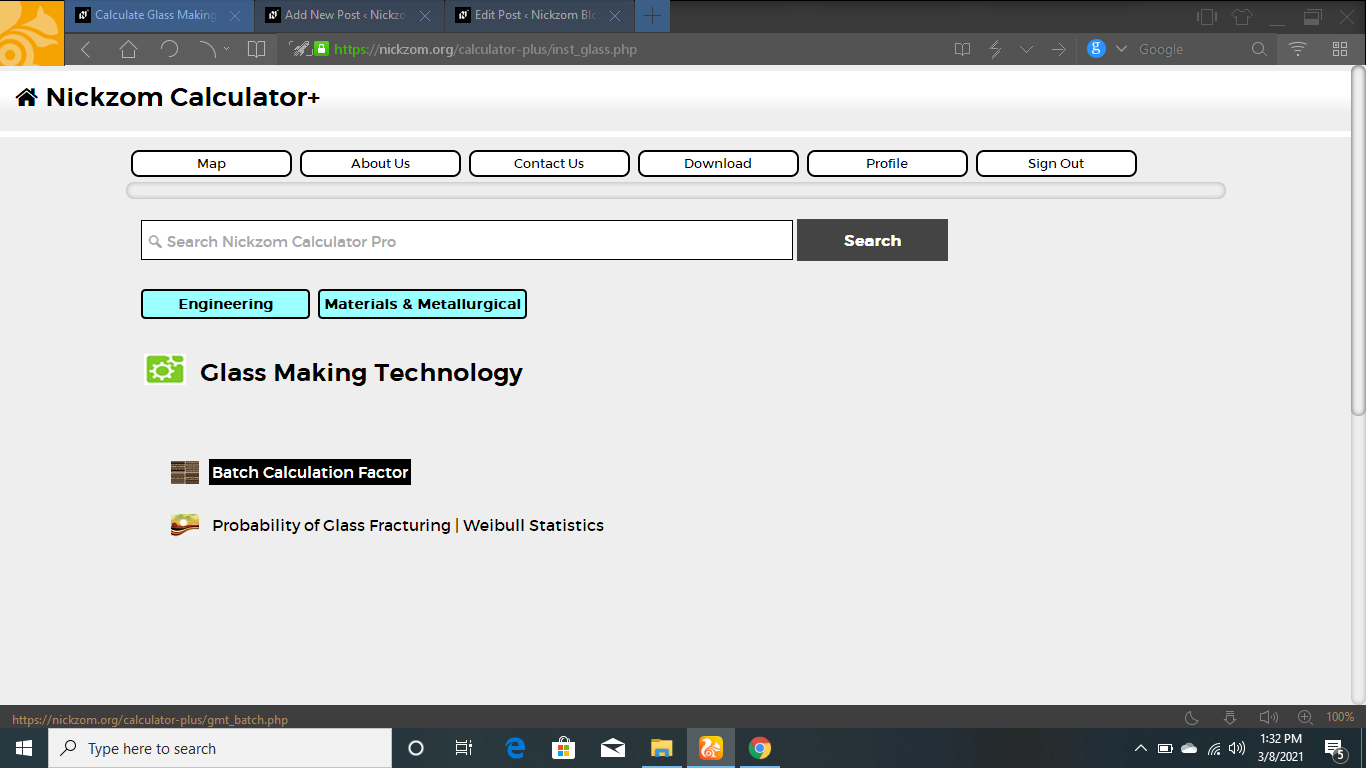Close the Add New Post tab
Viewport: 1366px width, 768px height.
click(425, 16)
